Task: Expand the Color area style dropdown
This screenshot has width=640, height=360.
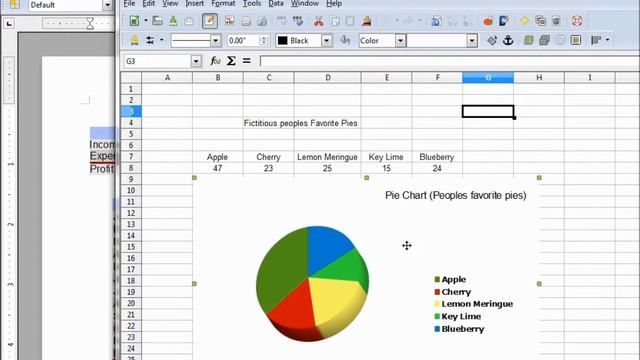Action: click(400, 40)
